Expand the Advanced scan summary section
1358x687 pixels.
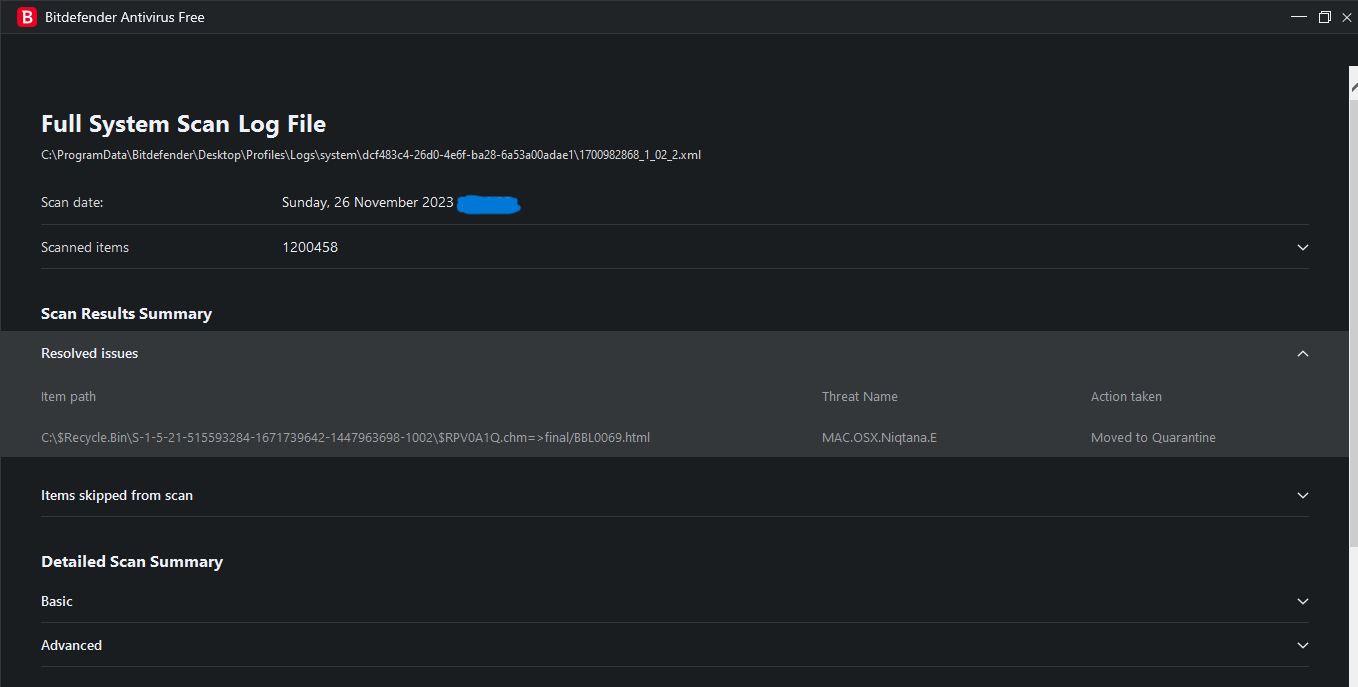[x=1302, y=645]
